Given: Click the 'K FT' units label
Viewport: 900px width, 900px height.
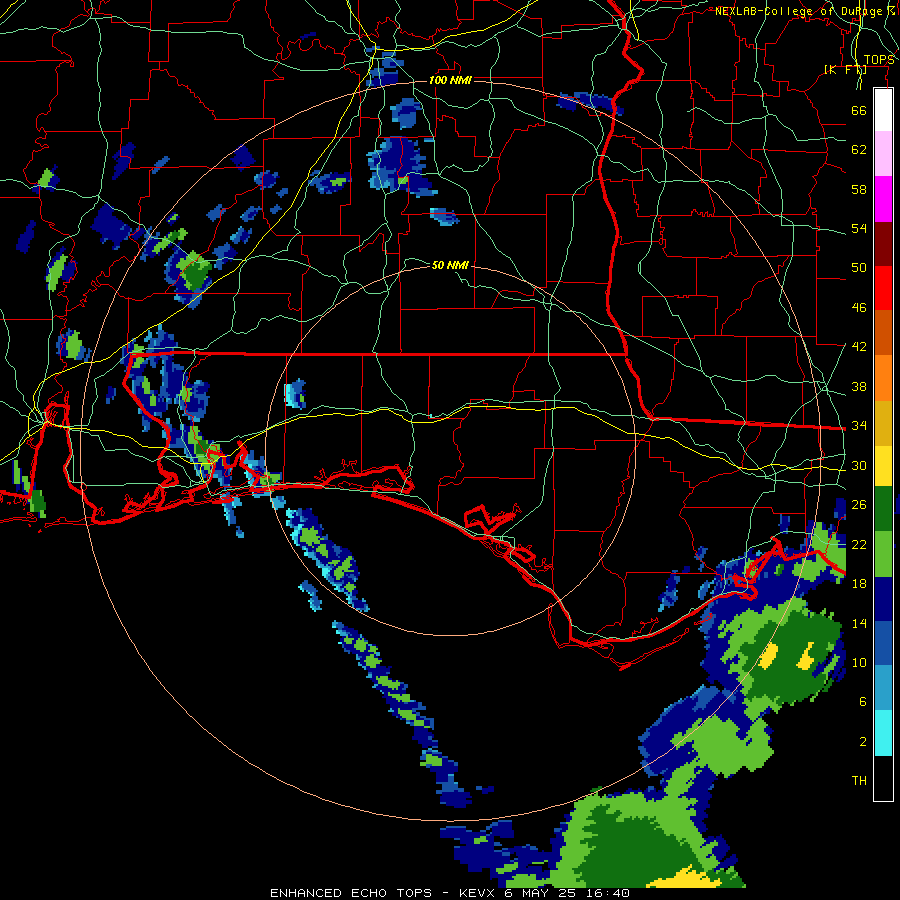Looking at the screenshot, I should (845, 69).
